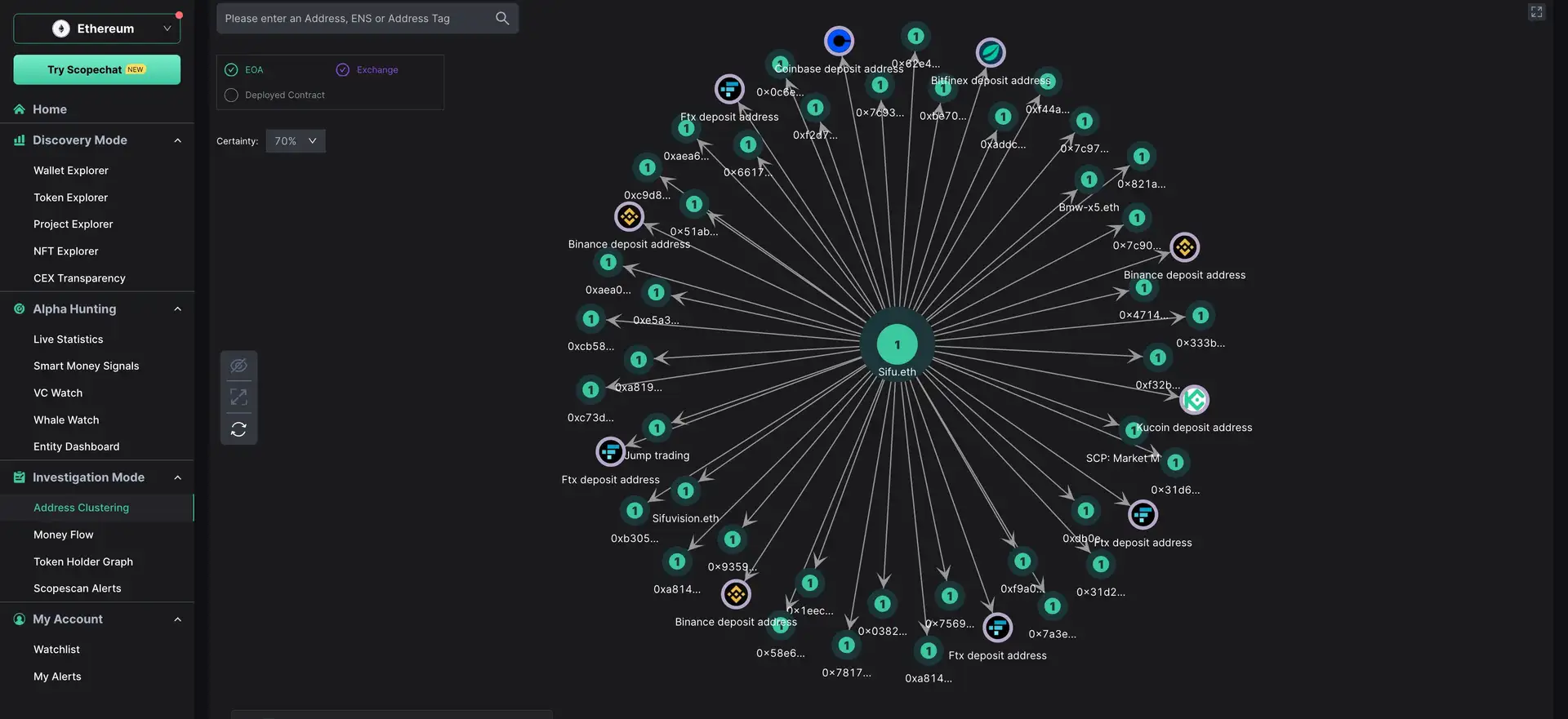The height and width of the screenshot is (719, 1568).
Task: Click the Kucoin deposit address node icon
Action: tap(1194, 400)
